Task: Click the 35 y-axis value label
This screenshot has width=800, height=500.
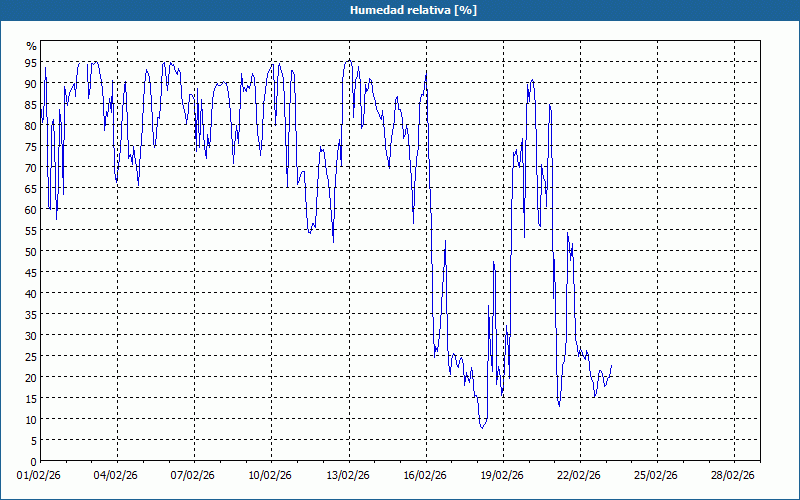Action: pos(31,315)
